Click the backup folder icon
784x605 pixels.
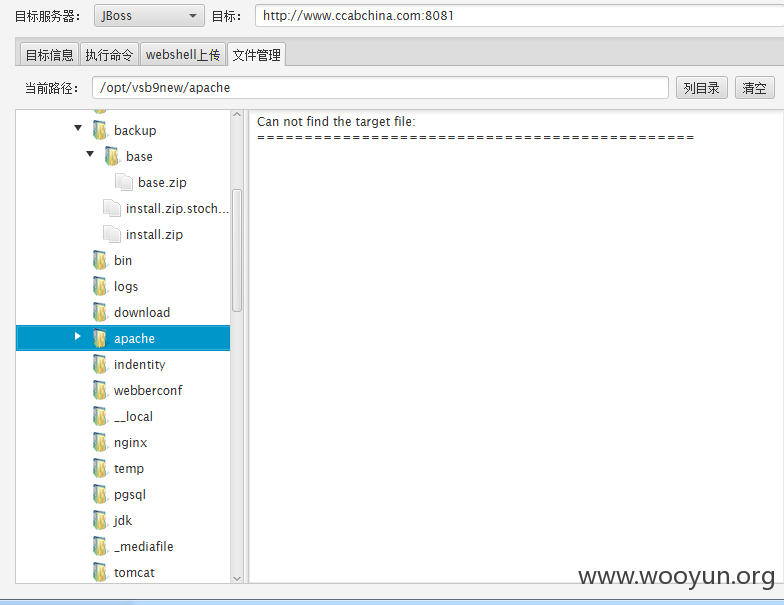100,130
